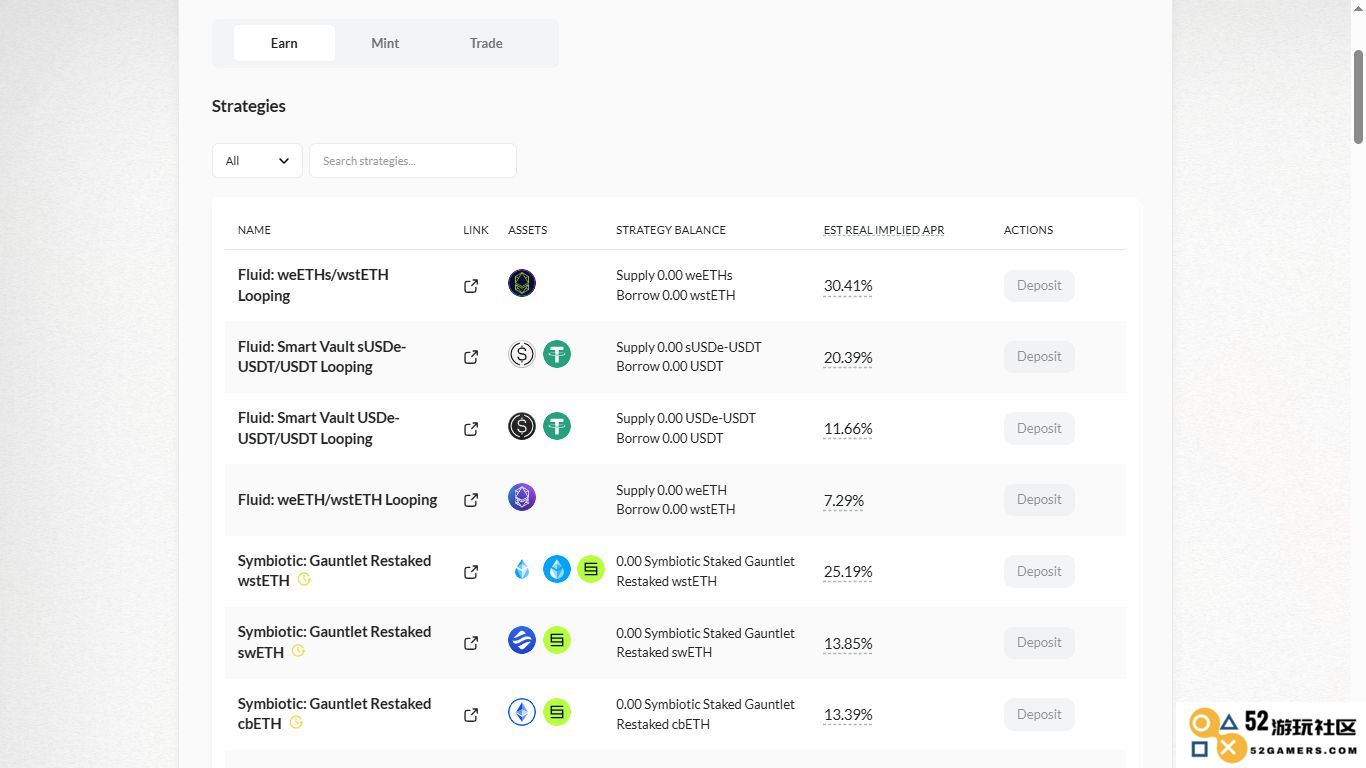The image size is (1366, 768).
Task: Click the 25.19% APR value
Action: click(x=848, y=572)
